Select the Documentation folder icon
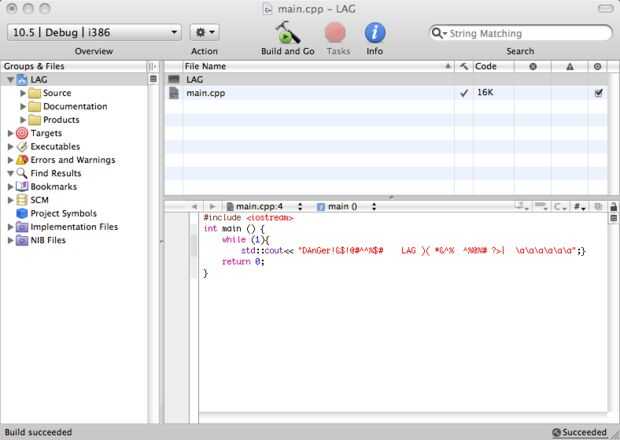This screenshot has width=620, height=440. pos(35,107)
